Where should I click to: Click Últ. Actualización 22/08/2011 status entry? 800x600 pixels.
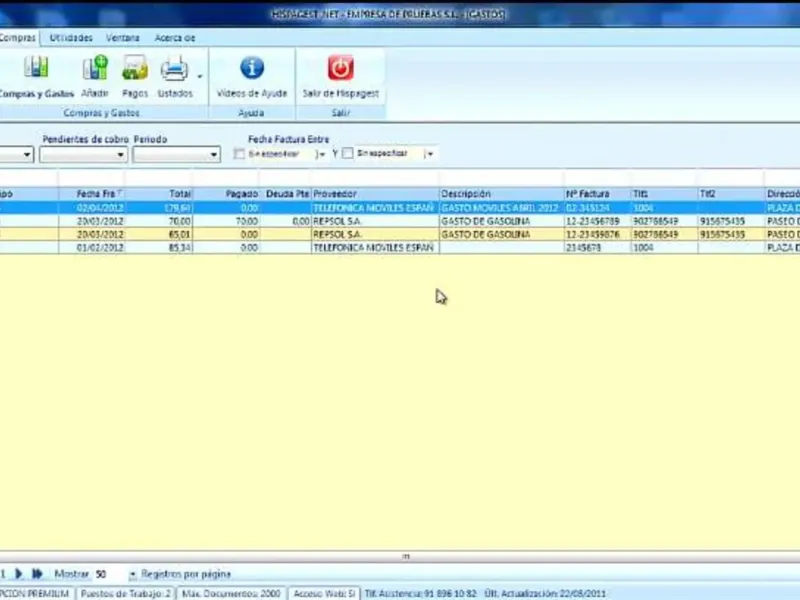[545, 593]
